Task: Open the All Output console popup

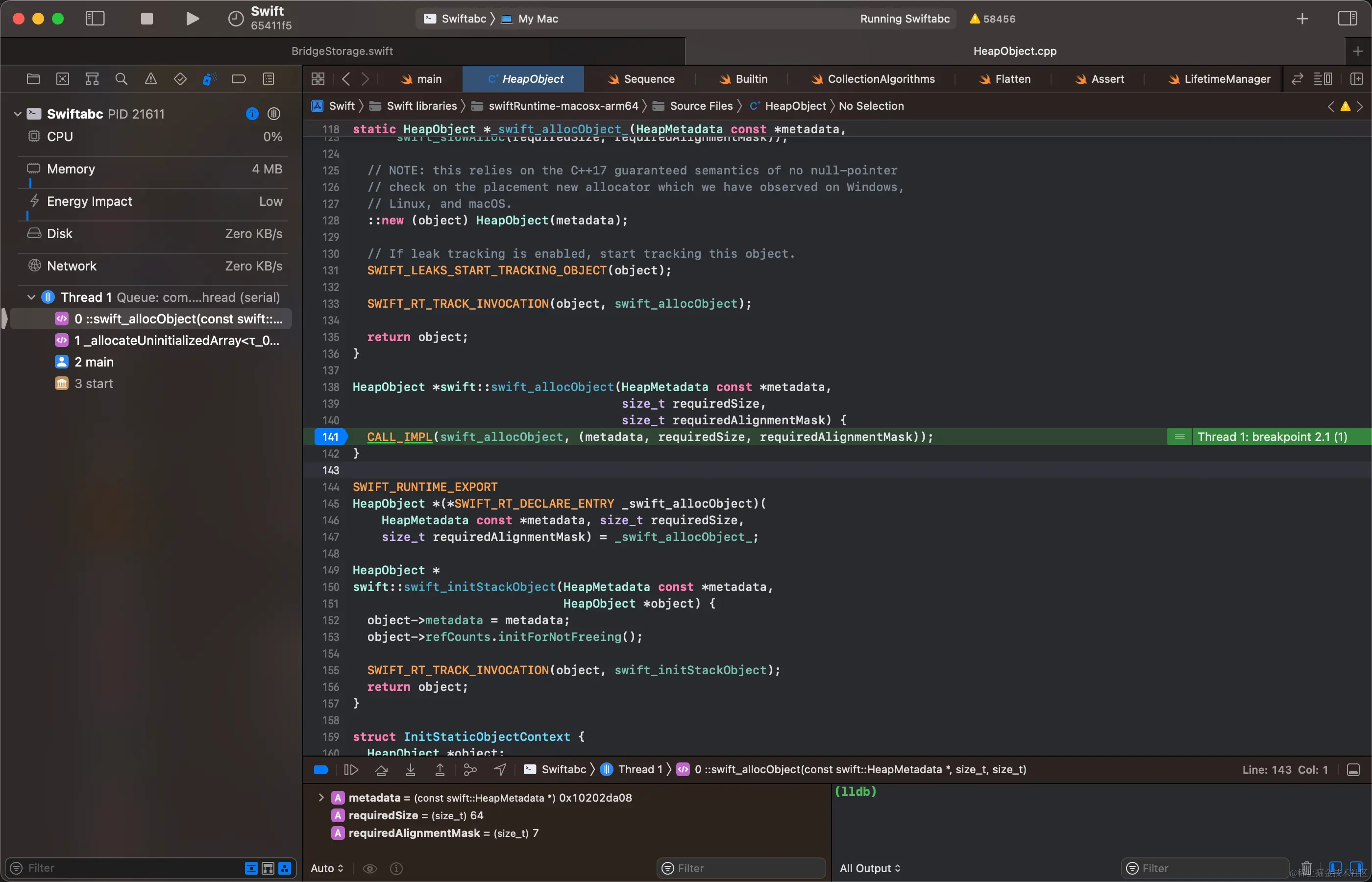Action: pyautogui.click(x=870, y=868)
